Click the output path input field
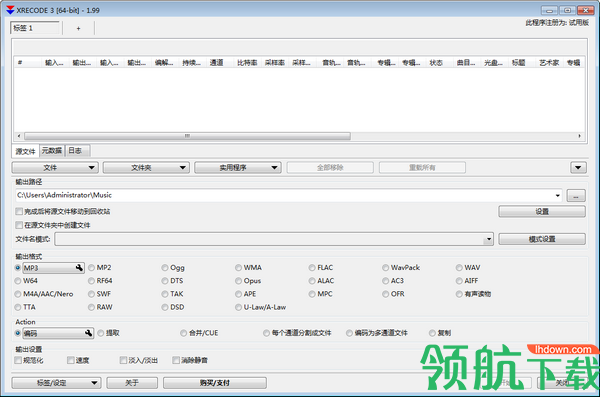Screen dimensions: 600x397 [289, 196]
